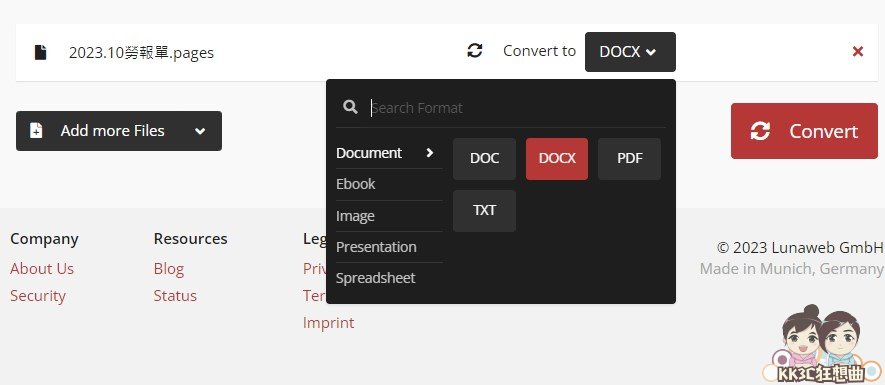Open the Imprint link
The width and height of the screenshot is (885, 385).
point(328,323)
